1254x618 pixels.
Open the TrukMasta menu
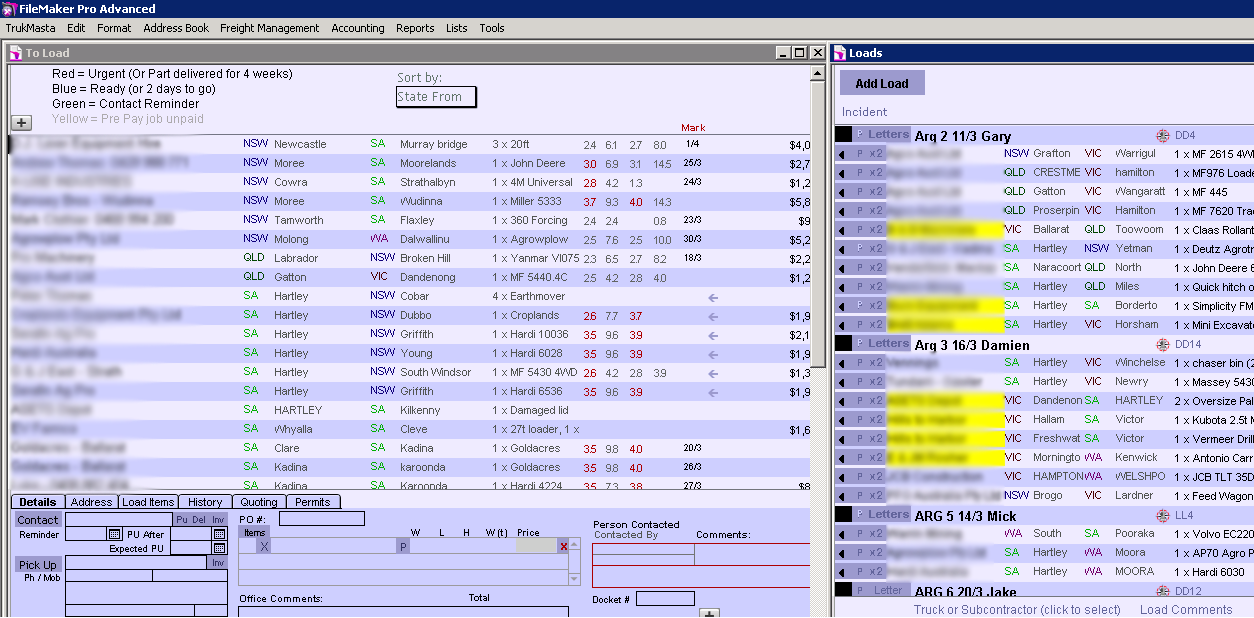[31, 28]
